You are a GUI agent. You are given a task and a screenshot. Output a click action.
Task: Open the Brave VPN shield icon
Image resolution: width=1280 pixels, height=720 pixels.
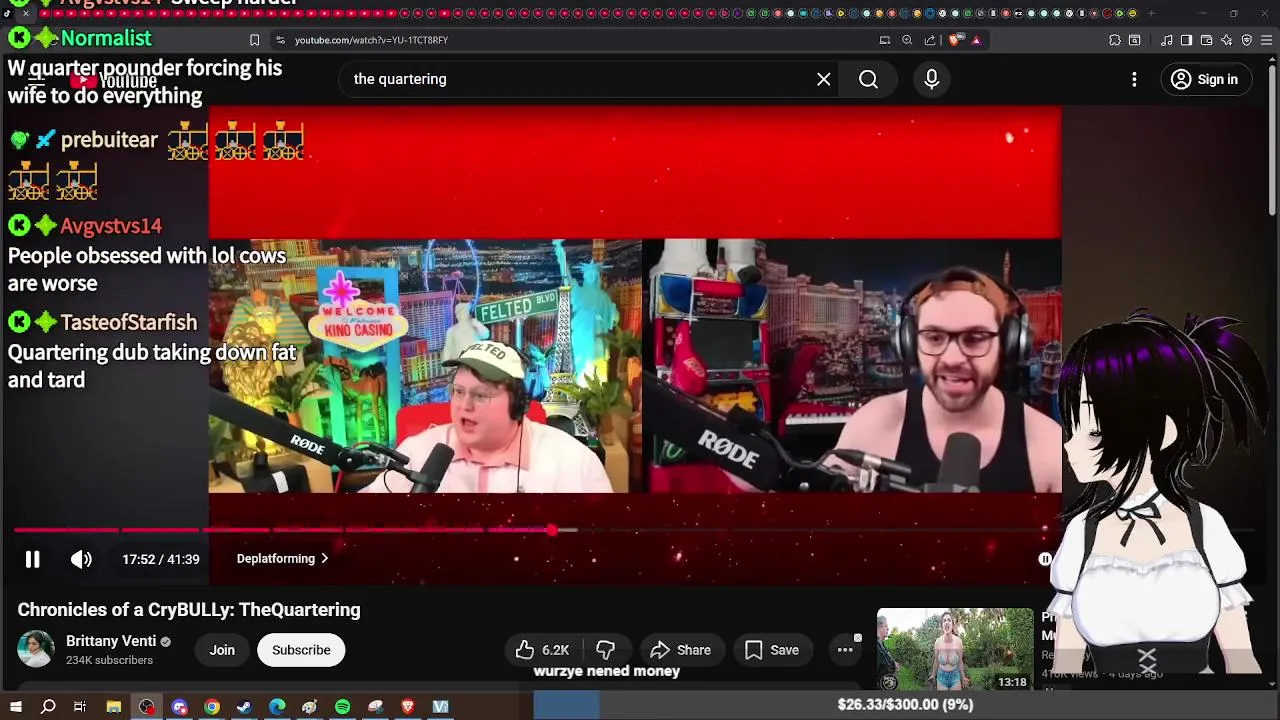tap(1247, 40)
